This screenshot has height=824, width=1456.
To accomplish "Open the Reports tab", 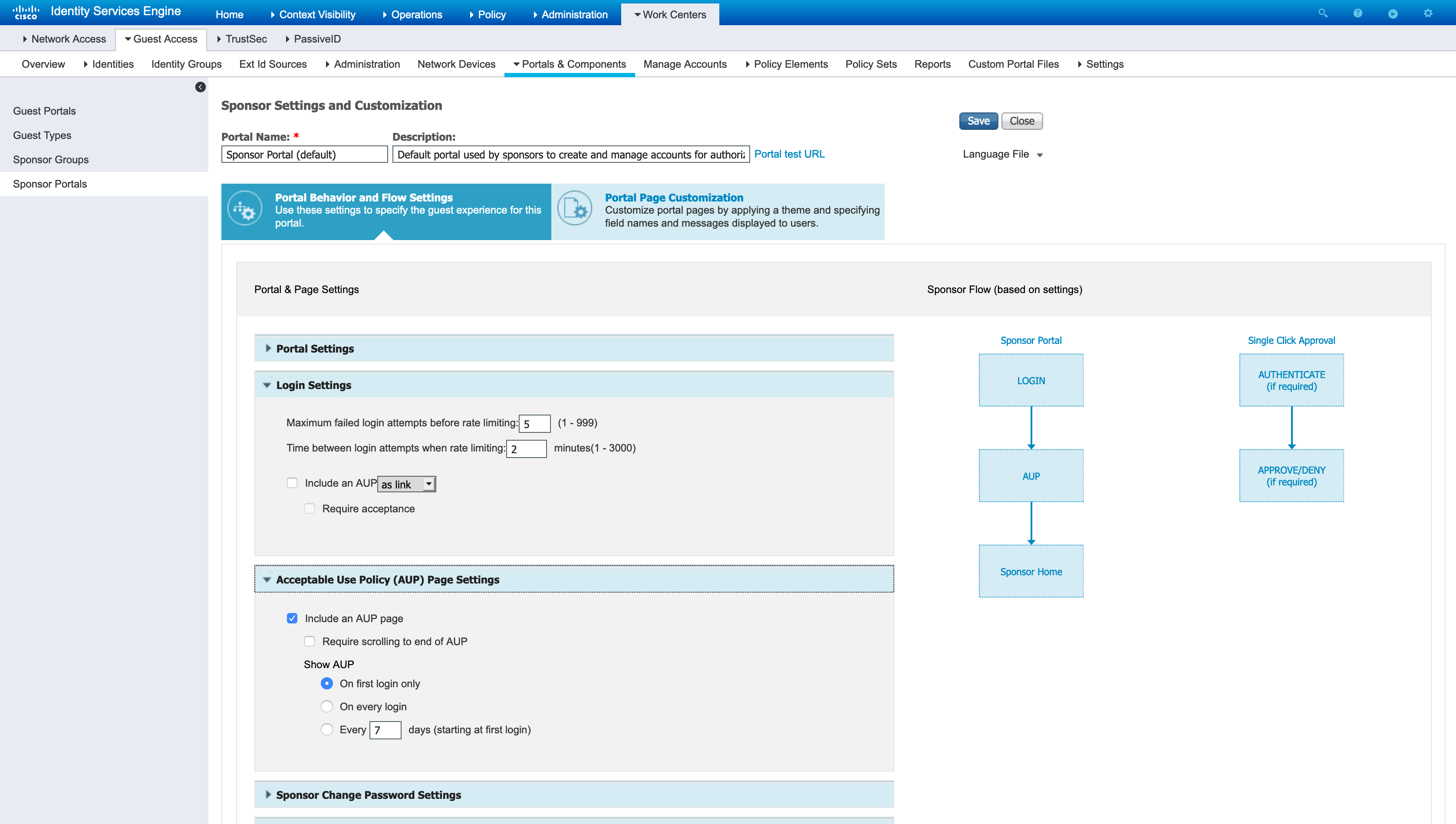I will coord(932,64).
